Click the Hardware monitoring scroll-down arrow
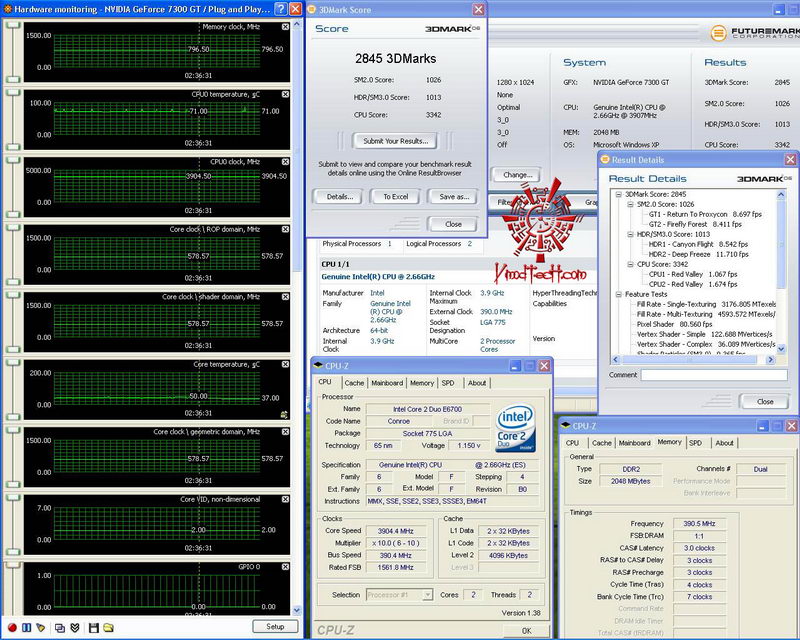This screenshot has width=800, height=640. coord(297,610)
